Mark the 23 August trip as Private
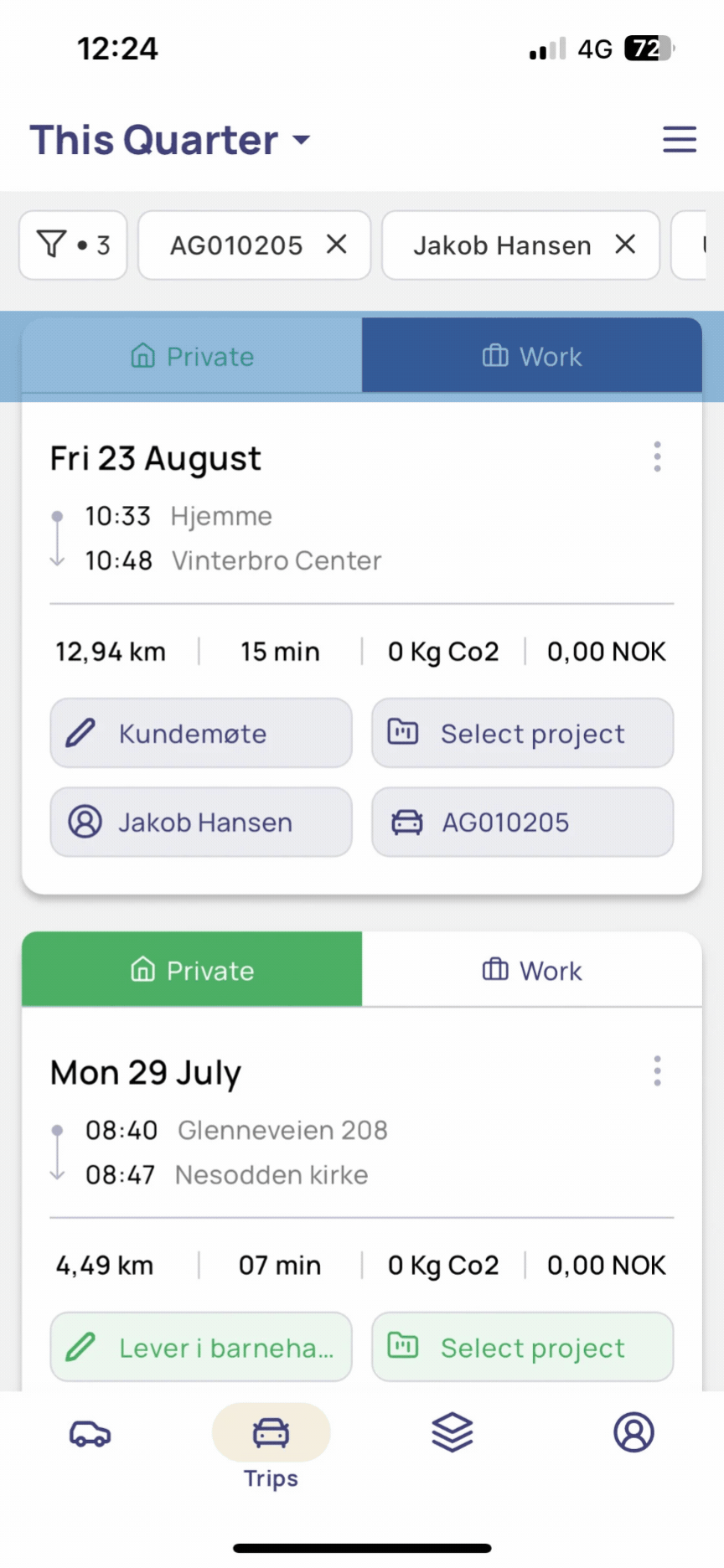 pos(192,356)
